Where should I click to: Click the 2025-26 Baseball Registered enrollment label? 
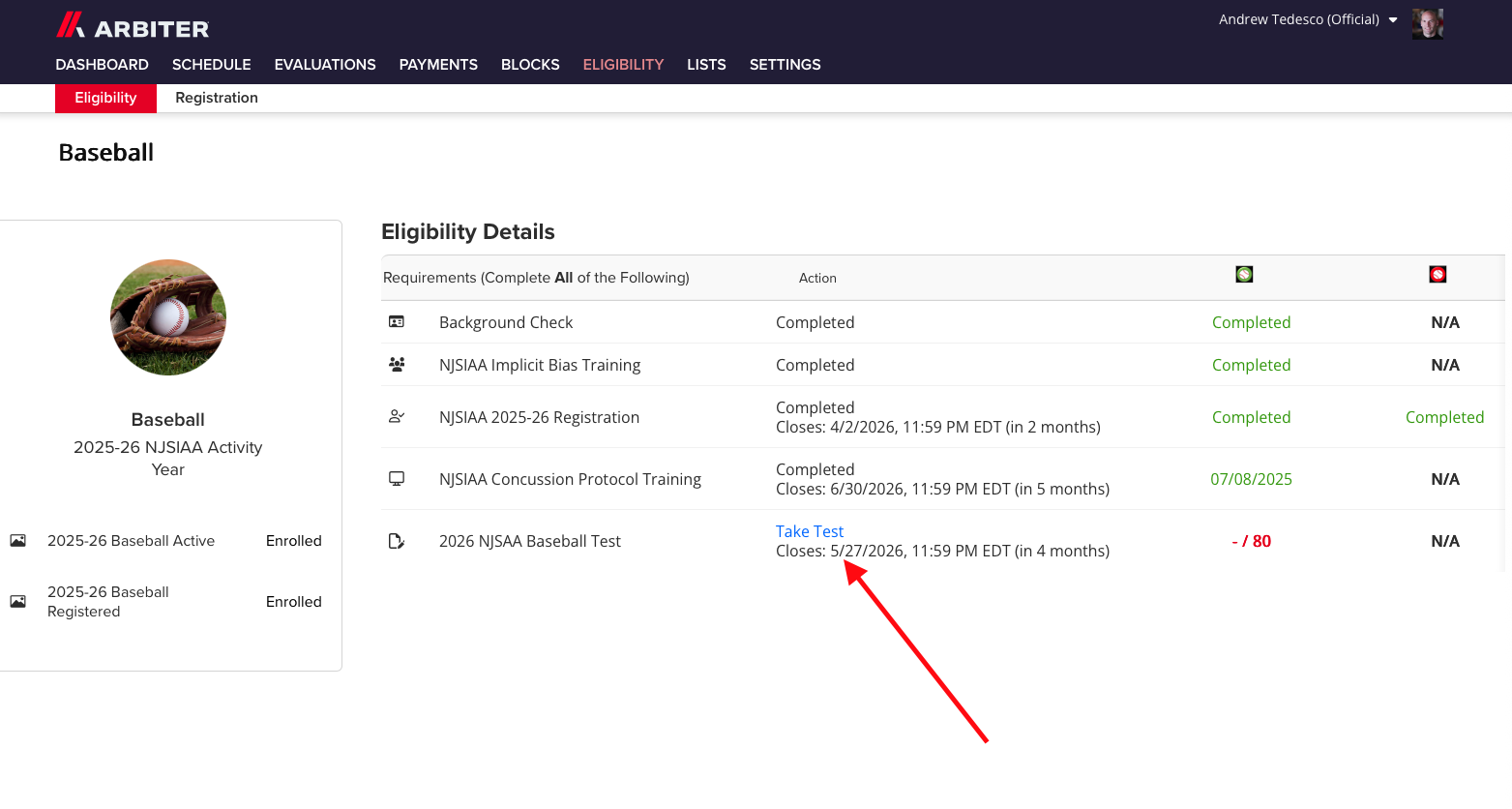click(x=108, y=602)
